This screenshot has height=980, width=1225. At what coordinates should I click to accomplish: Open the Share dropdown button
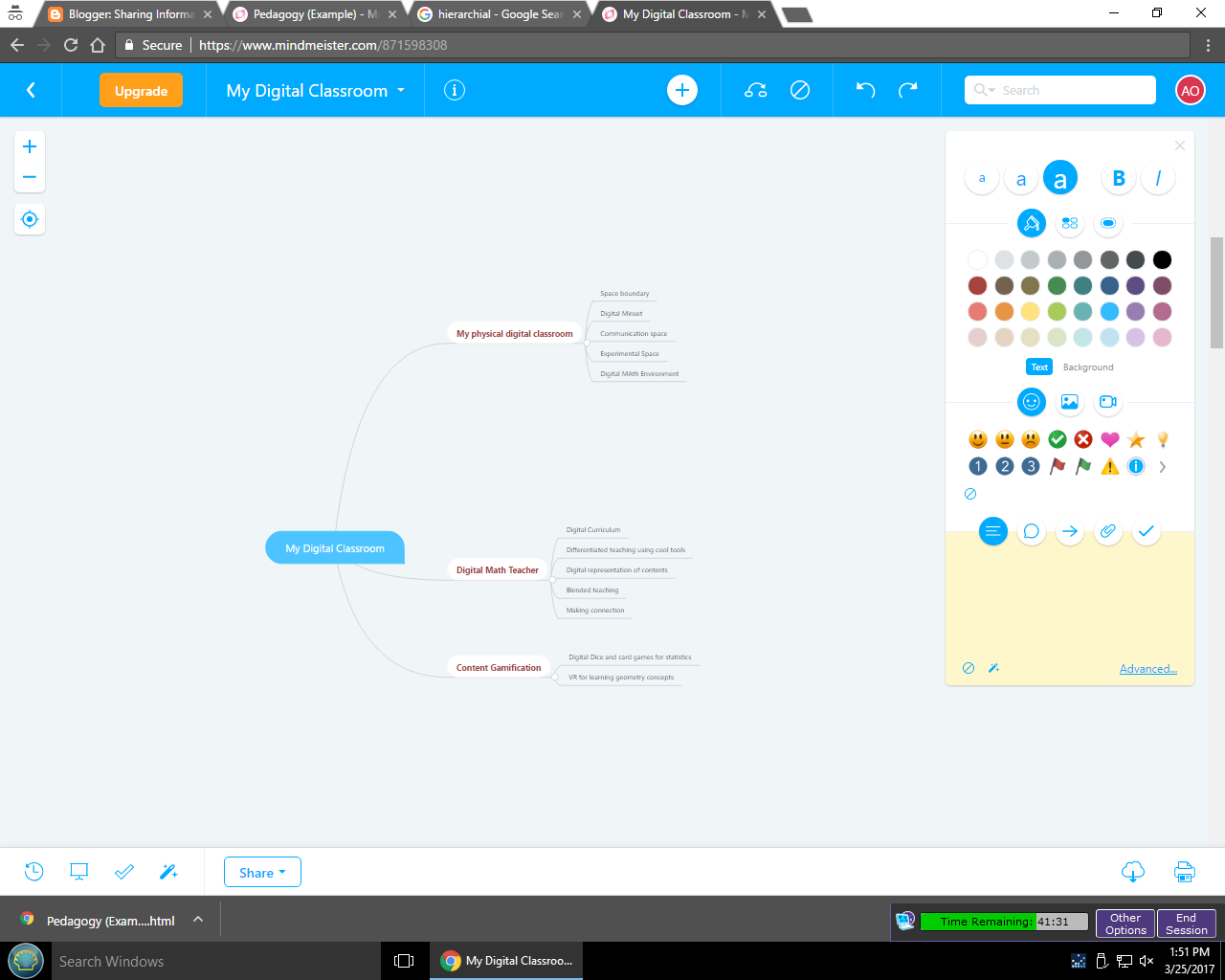[x=262, y=872]
